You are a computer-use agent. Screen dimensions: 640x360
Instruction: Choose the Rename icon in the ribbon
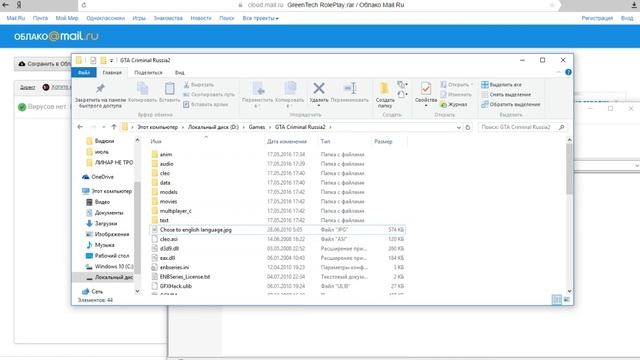click(x=350, y=88)
